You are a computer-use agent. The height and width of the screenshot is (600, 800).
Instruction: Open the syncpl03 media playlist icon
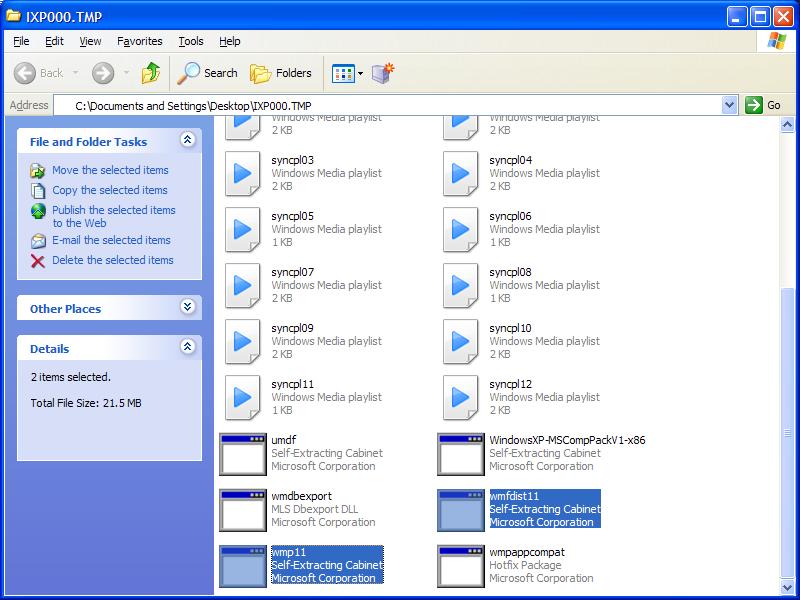point(242,173)
